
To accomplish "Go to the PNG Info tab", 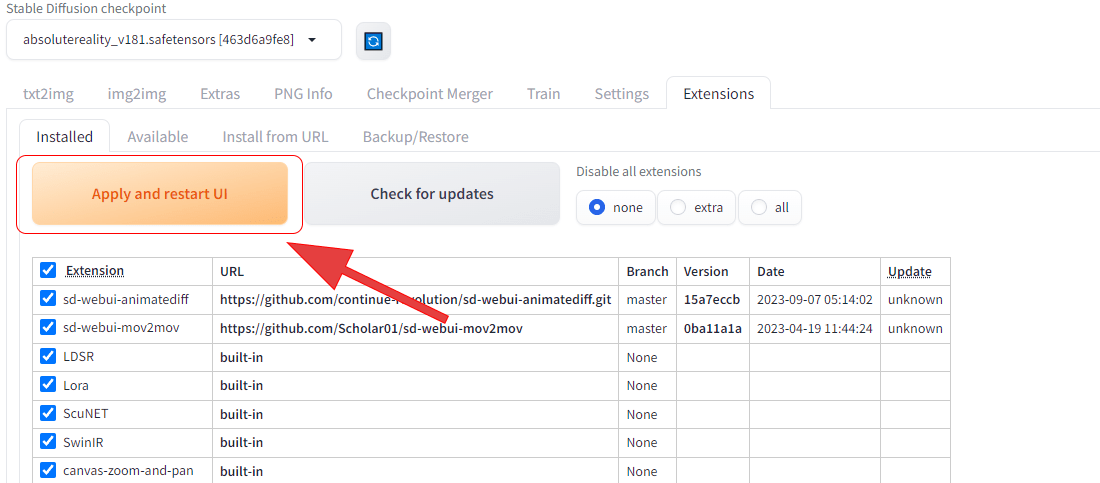I will (x=303, y=94).
